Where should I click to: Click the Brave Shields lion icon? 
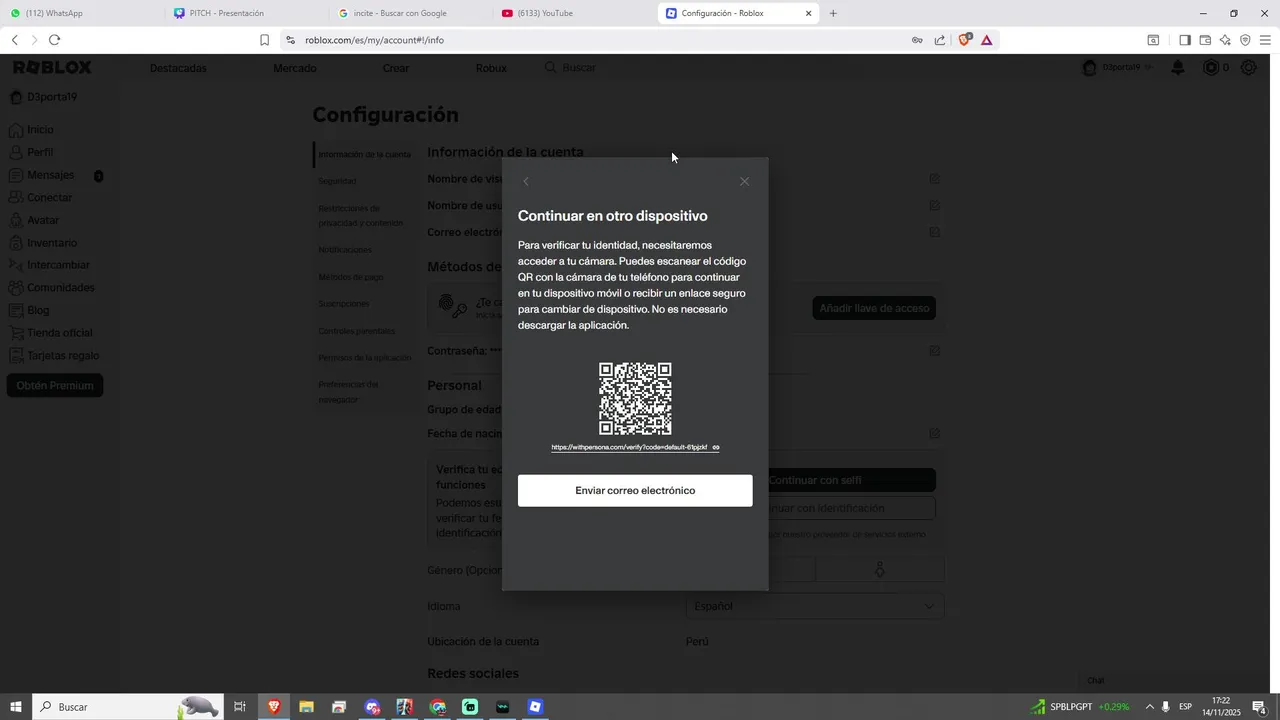click(965, 40)
